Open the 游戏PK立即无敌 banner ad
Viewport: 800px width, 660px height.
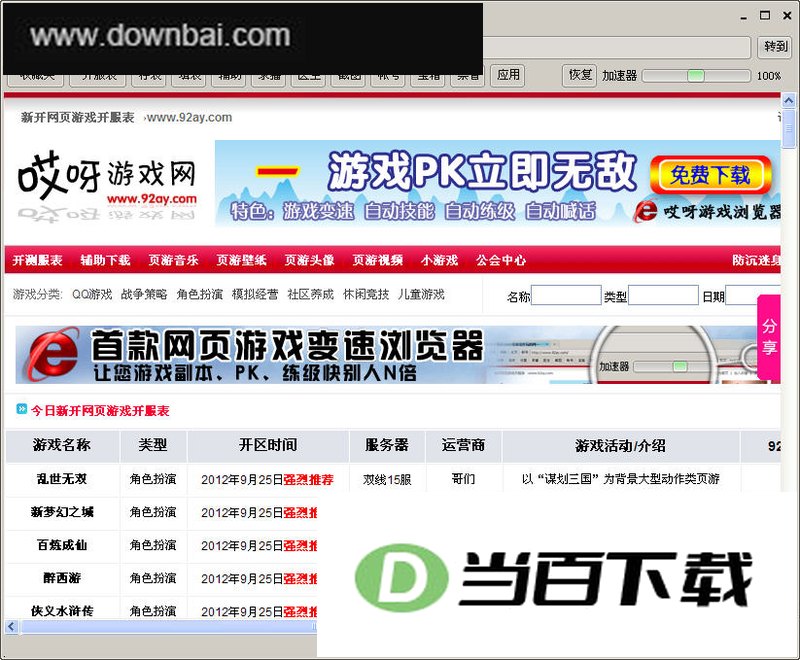click(x=497, y=184)
